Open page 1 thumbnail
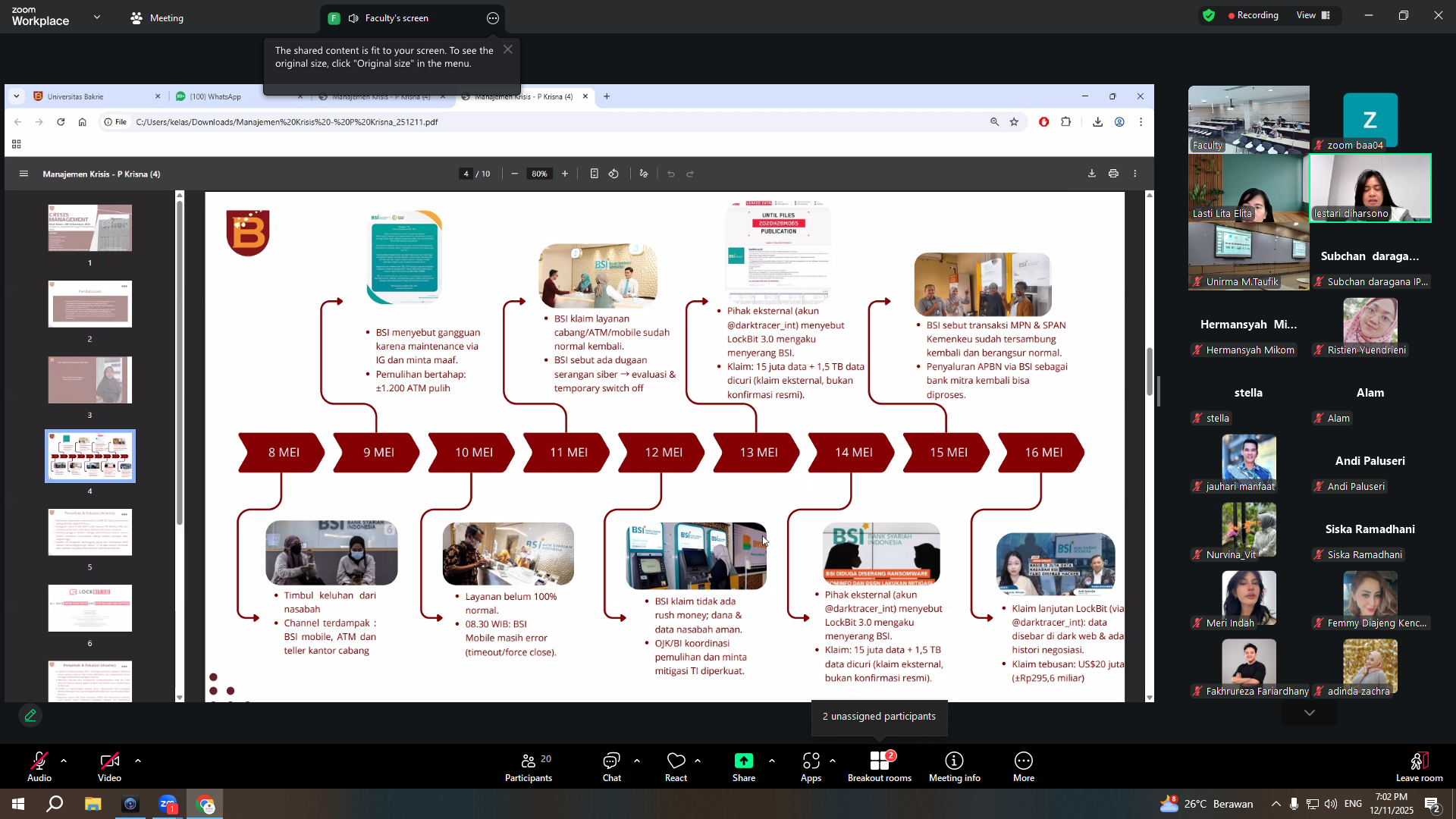 point(90,227)
